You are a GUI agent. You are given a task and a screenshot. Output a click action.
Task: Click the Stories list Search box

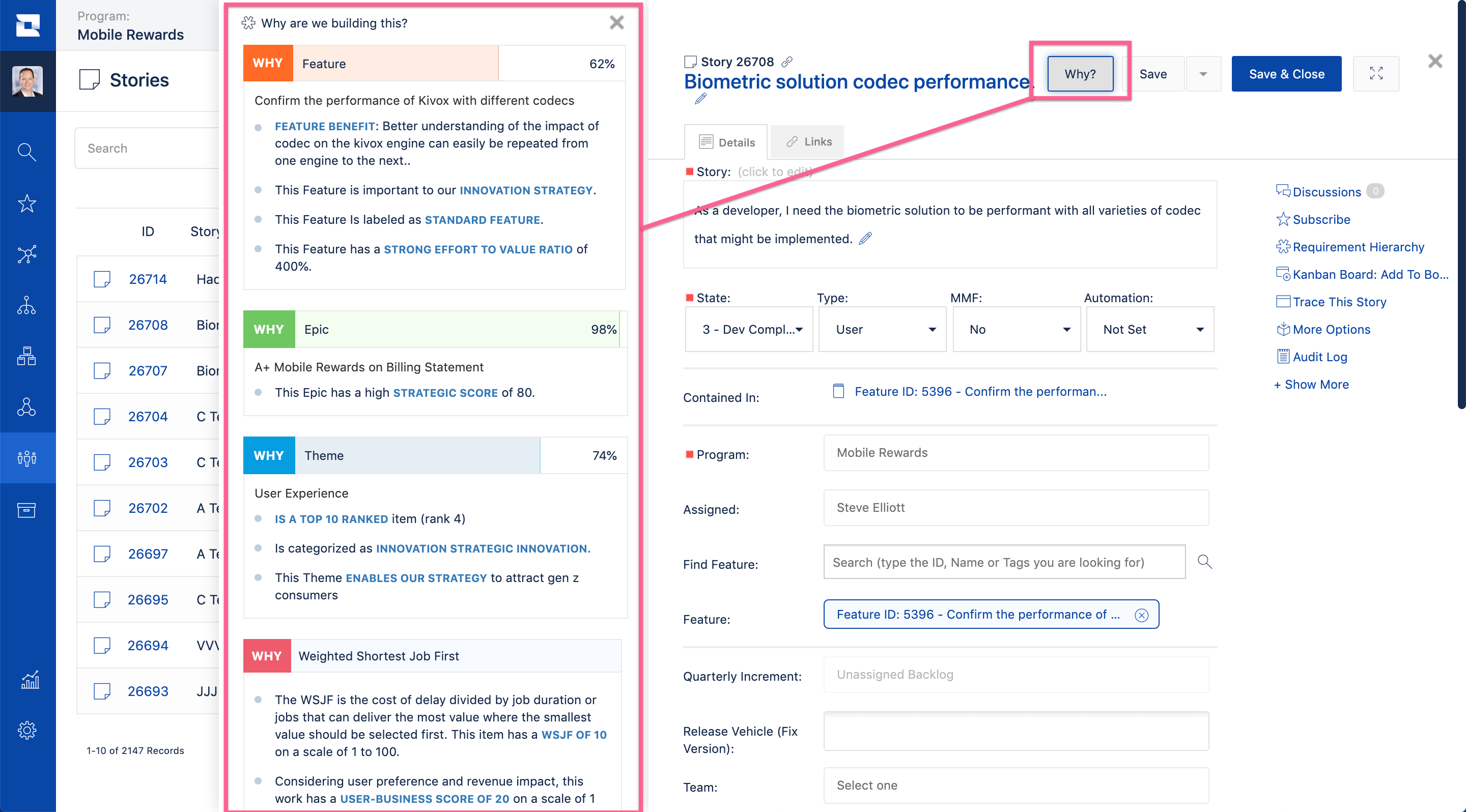148,148
